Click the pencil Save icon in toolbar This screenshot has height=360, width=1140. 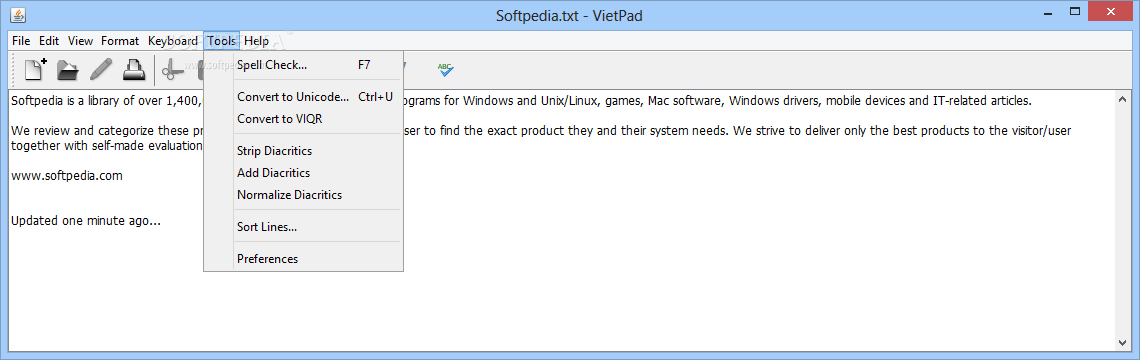(101, 70)
